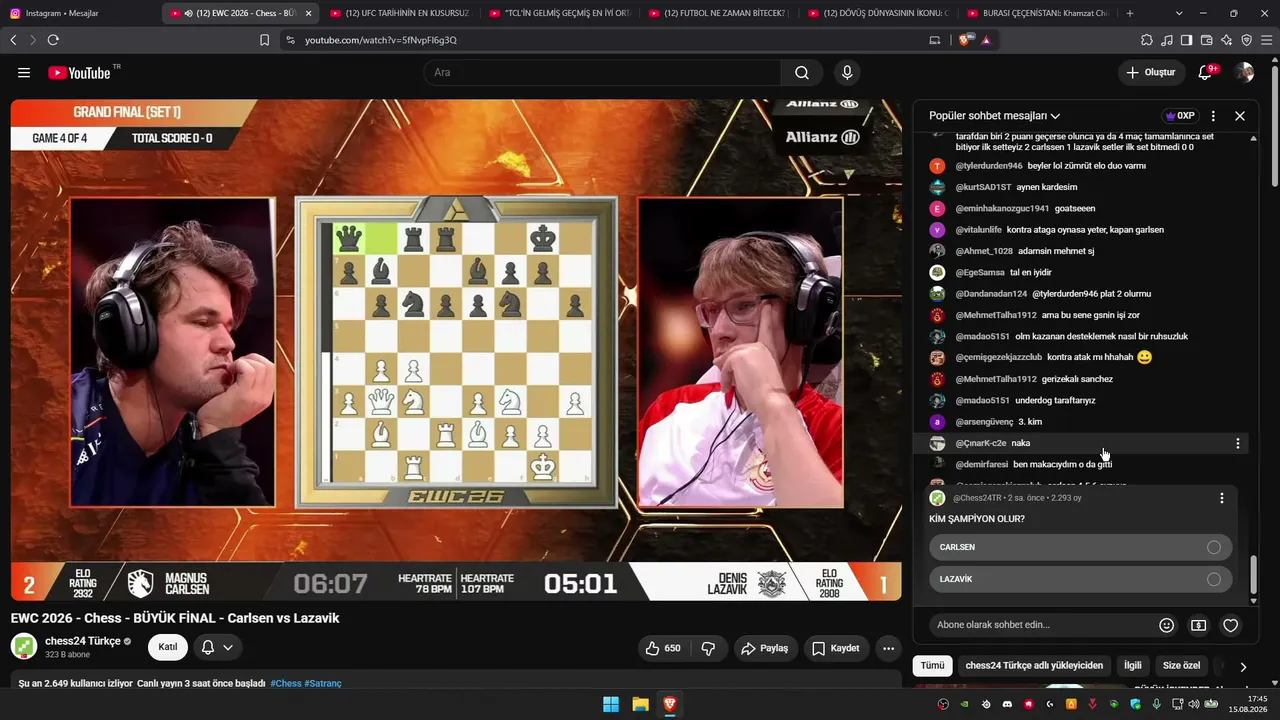Show more filter chips with the right arrow
Image resolution: width=1280 pixels, height=720 pixels.
1243,666
